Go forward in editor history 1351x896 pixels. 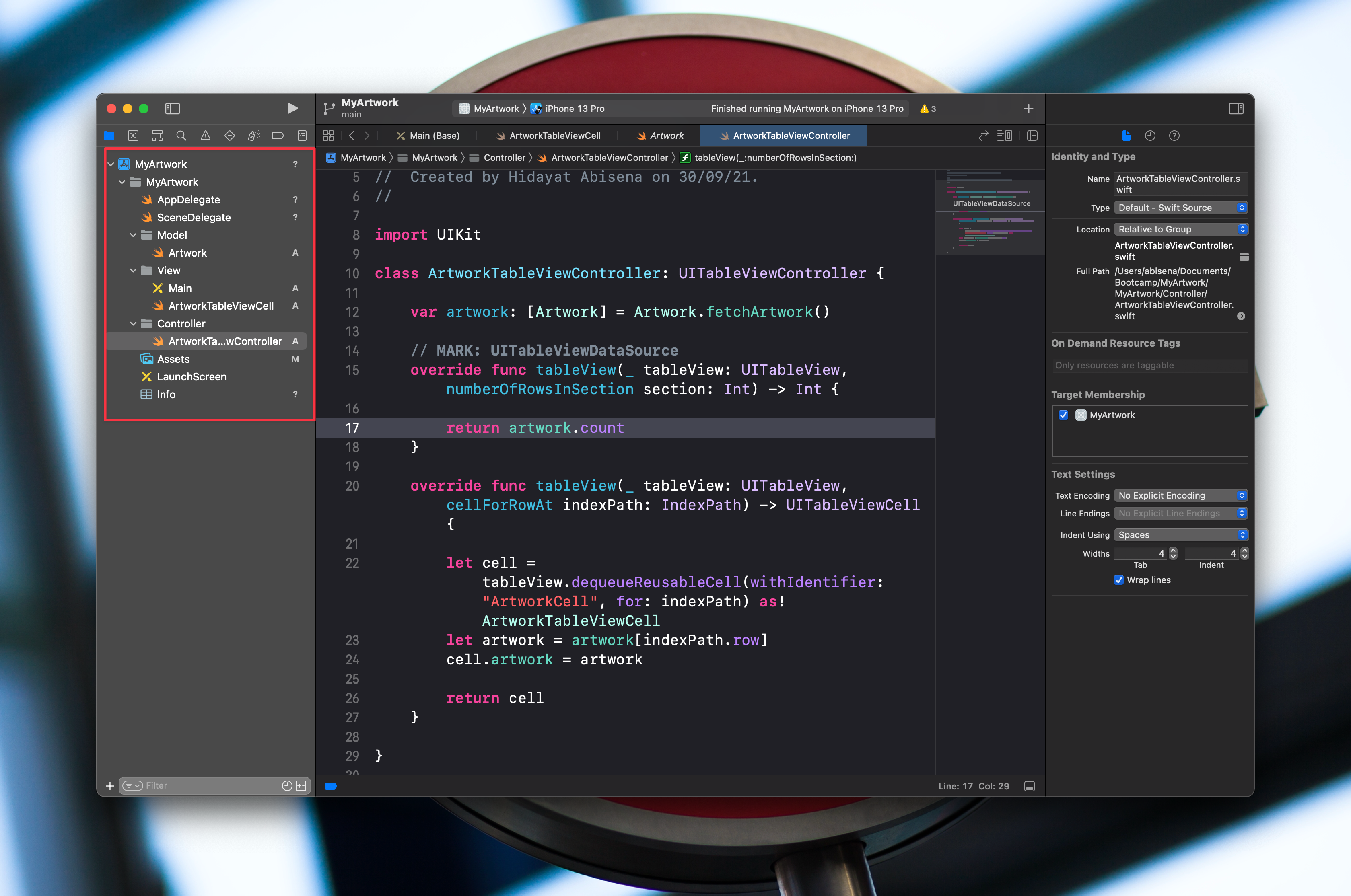[x=367, y=136]
